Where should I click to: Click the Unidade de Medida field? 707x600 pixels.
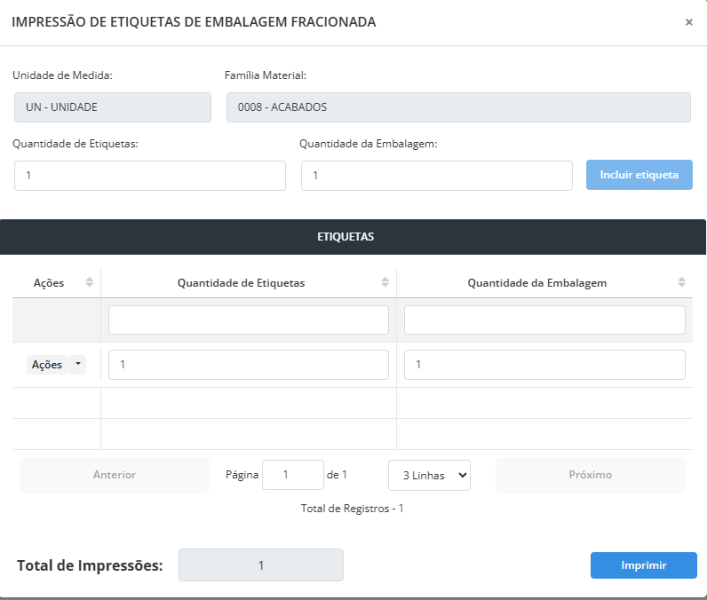[112, 107]
